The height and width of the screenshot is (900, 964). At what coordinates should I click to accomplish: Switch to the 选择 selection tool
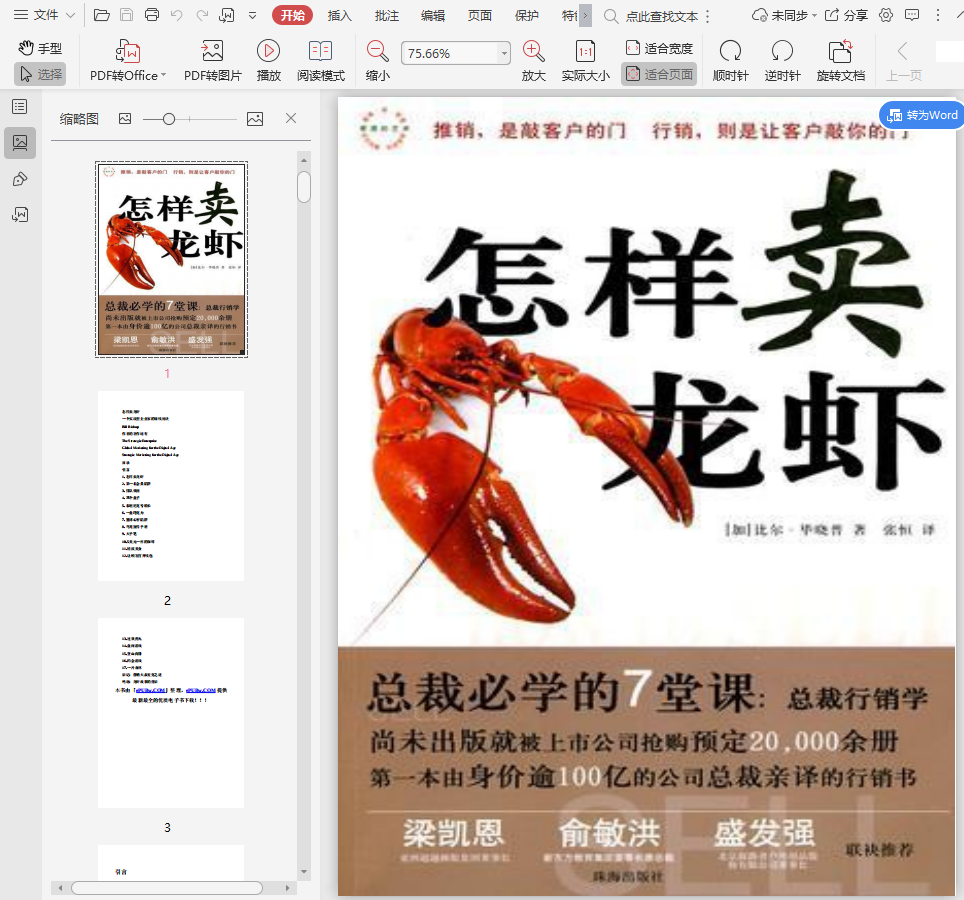click(40, 74)
